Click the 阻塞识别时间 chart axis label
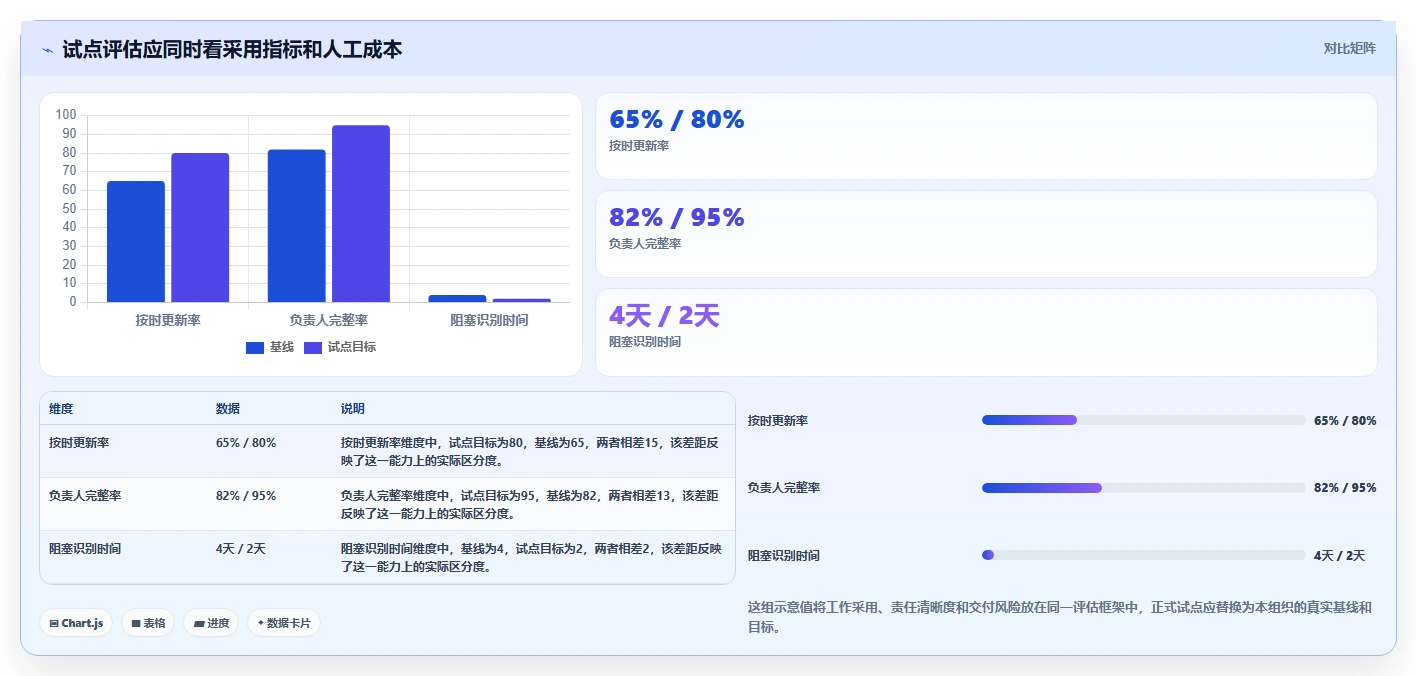The height and width of the screenshot is (676, 1417). (x=490, y=320)
